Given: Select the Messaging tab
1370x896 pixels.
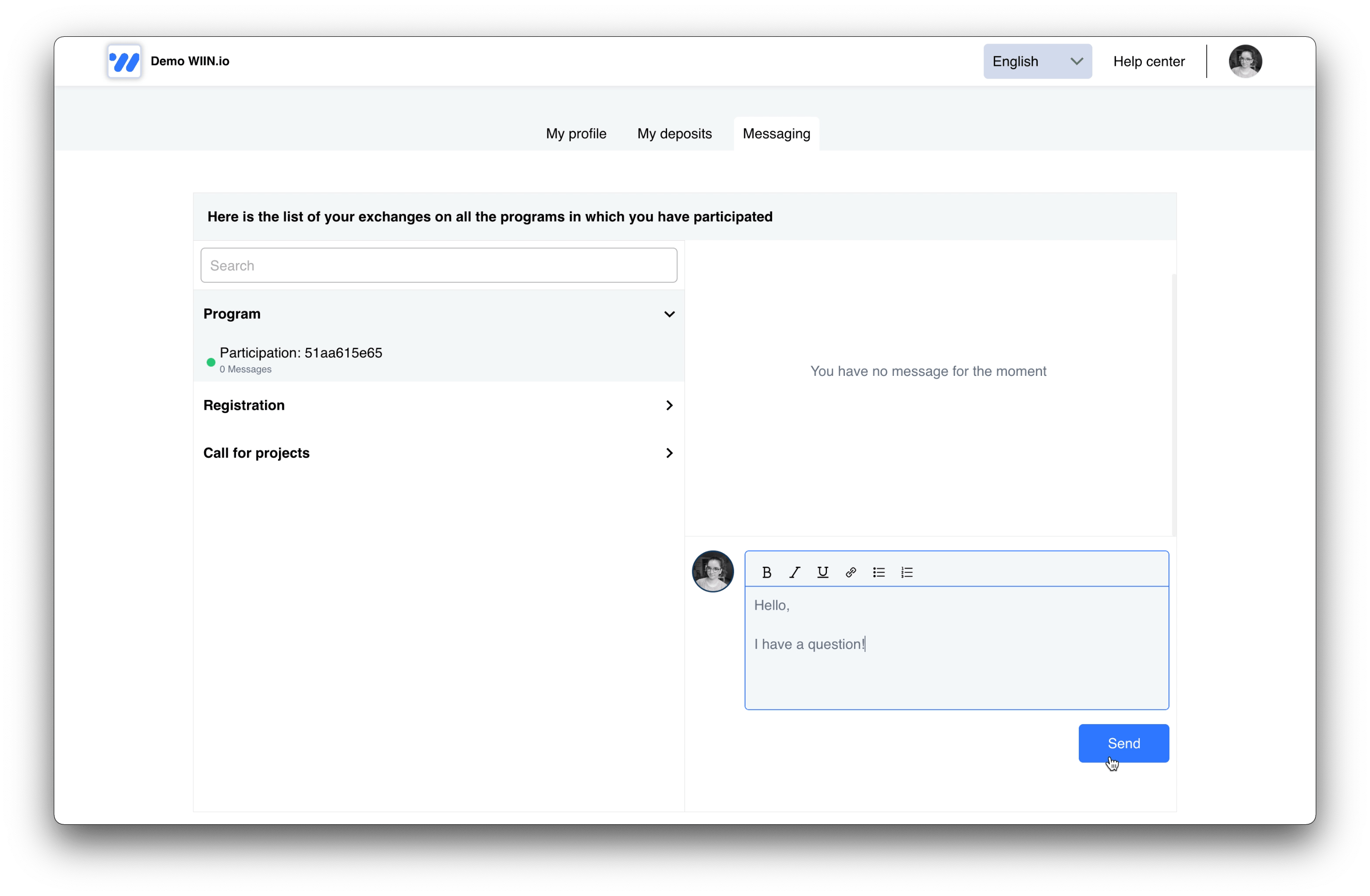Looking at the screenshot, I should point(776,134).
